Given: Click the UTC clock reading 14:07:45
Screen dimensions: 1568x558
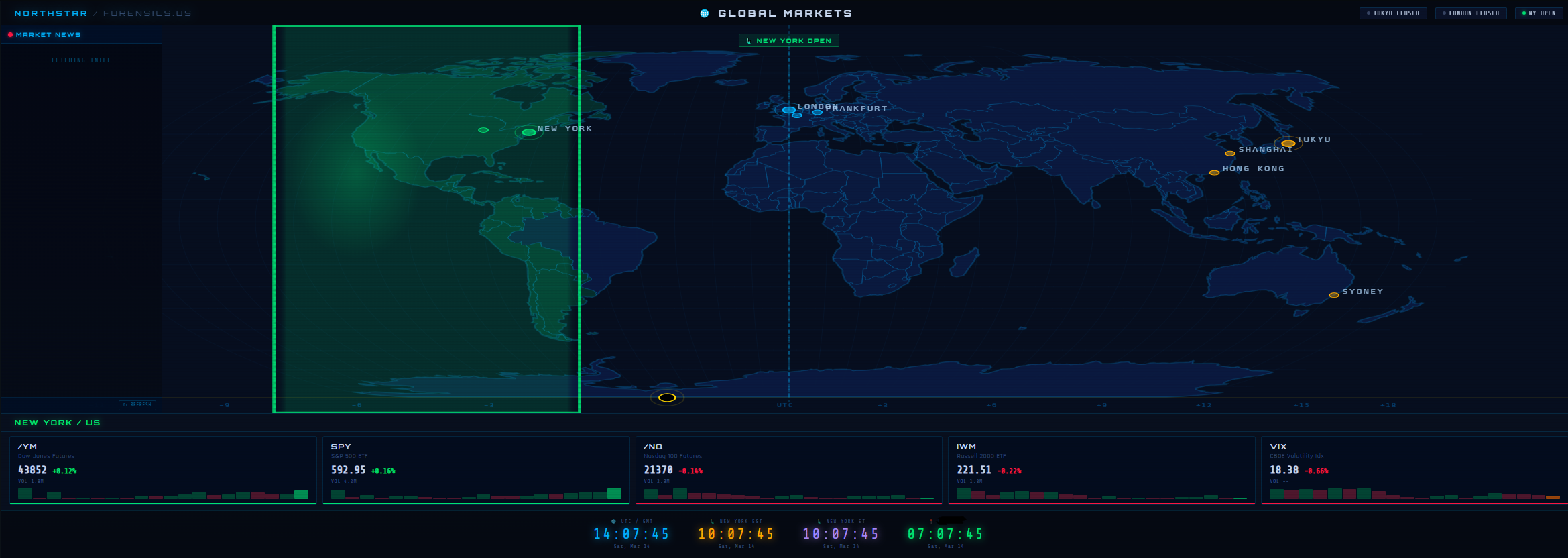Looking at the screenshot, I should click(x=631, y=535).
